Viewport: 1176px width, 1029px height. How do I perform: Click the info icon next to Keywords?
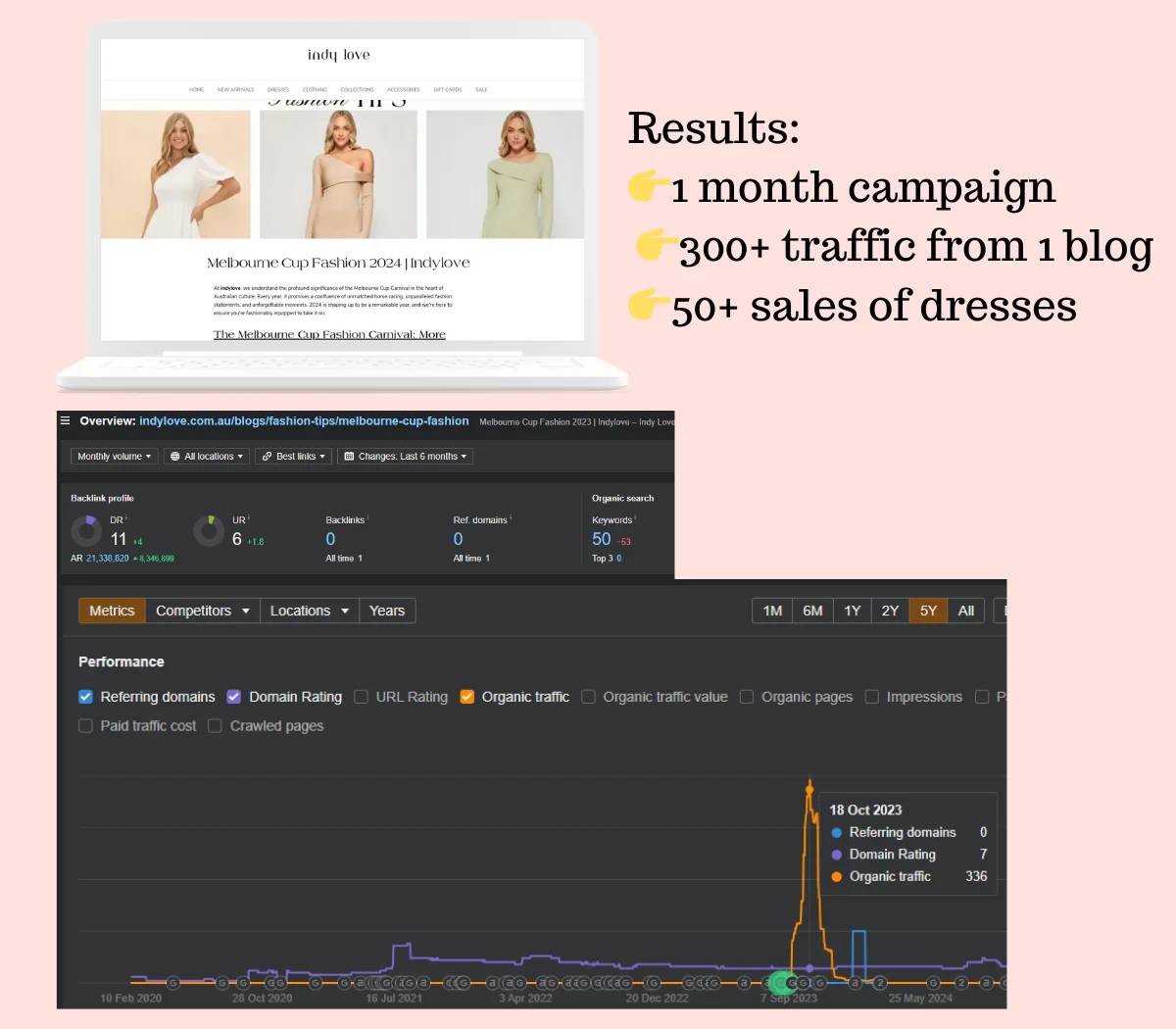[635, 517]
